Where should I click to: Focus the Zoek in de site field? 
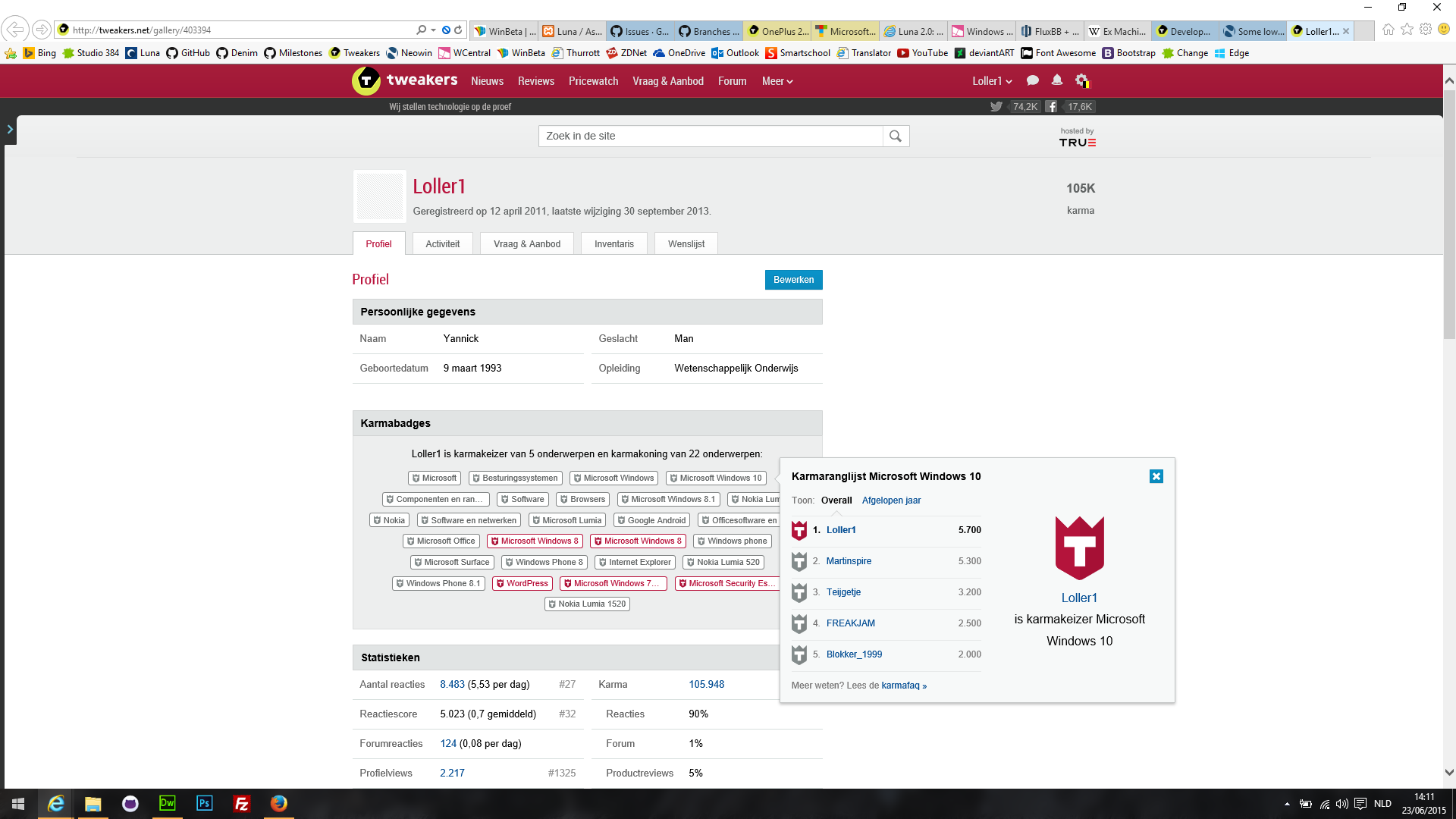pyautogui.click(x=711, y=136)
